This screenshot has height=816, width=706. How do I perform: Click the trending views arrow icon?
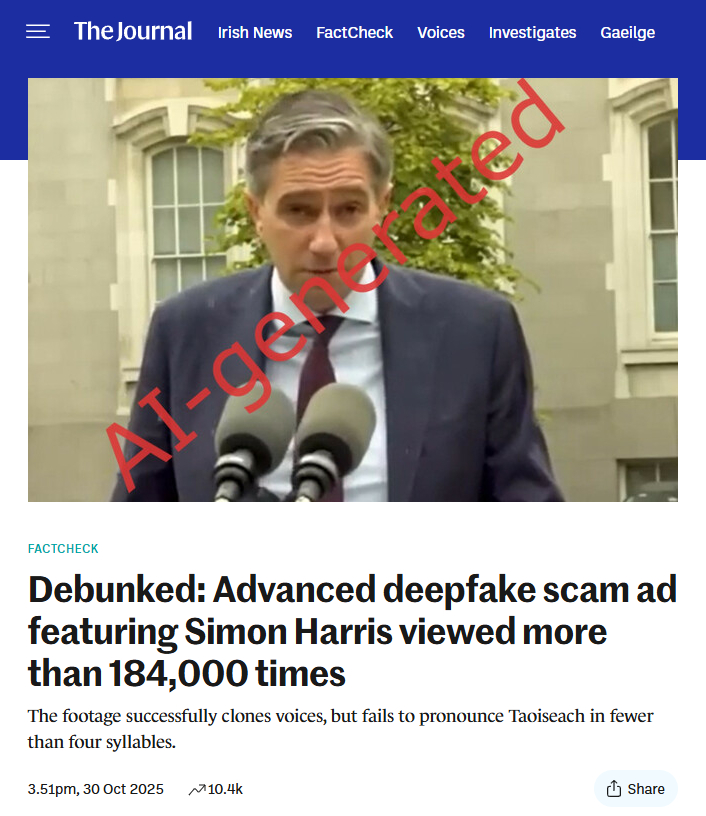197,789
